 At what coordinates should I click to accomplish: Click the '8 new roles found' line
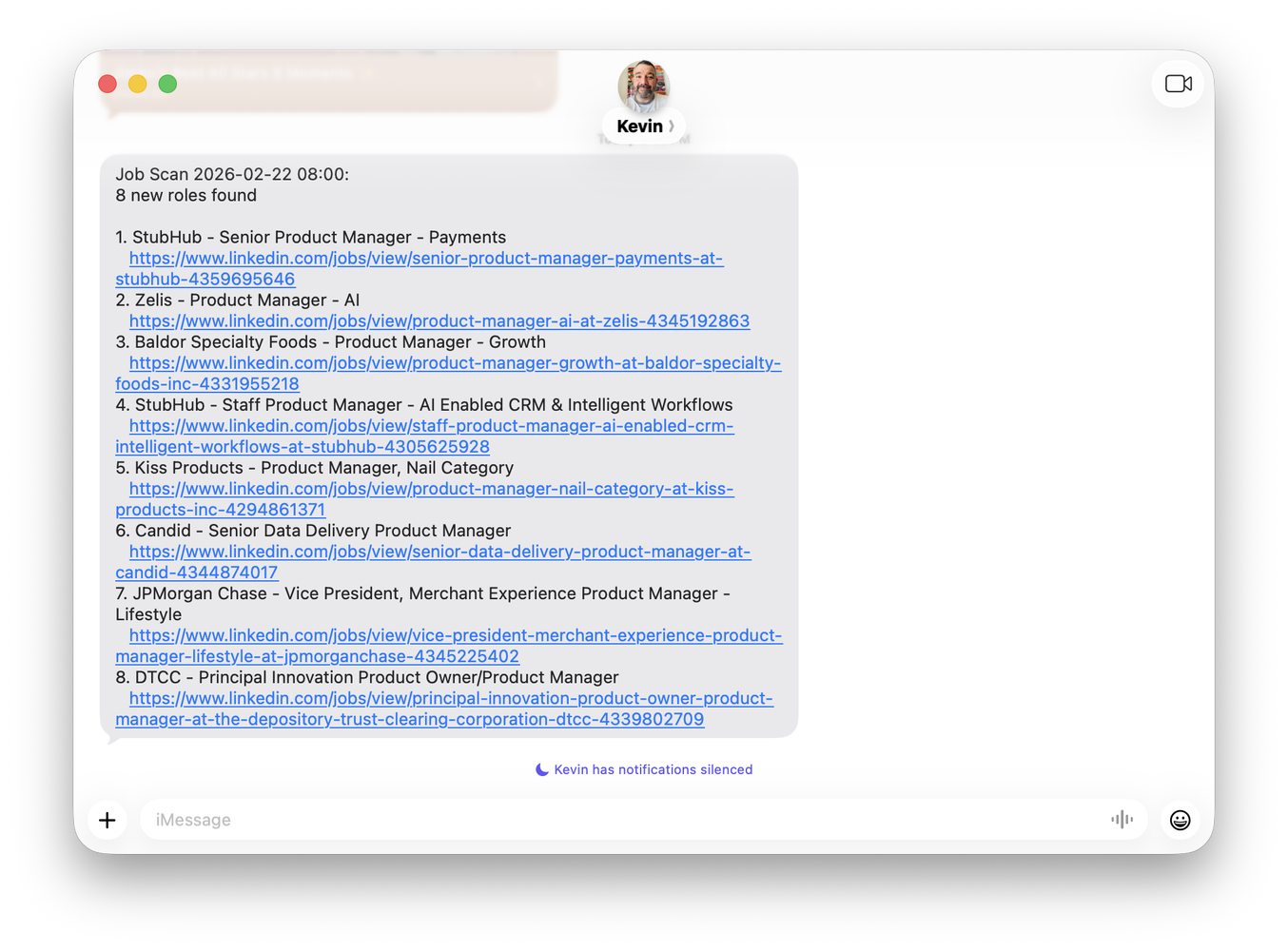[186, 195]
